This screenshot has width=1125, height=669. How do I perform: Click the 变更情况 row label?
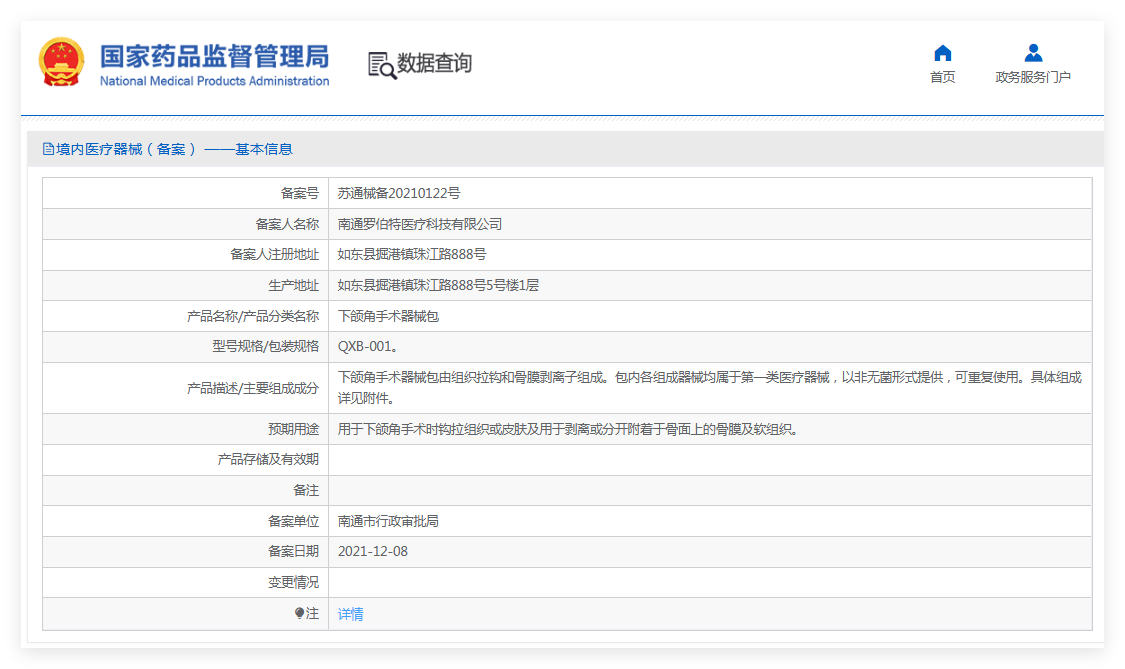pyautogui.click(x=293, y=582)
